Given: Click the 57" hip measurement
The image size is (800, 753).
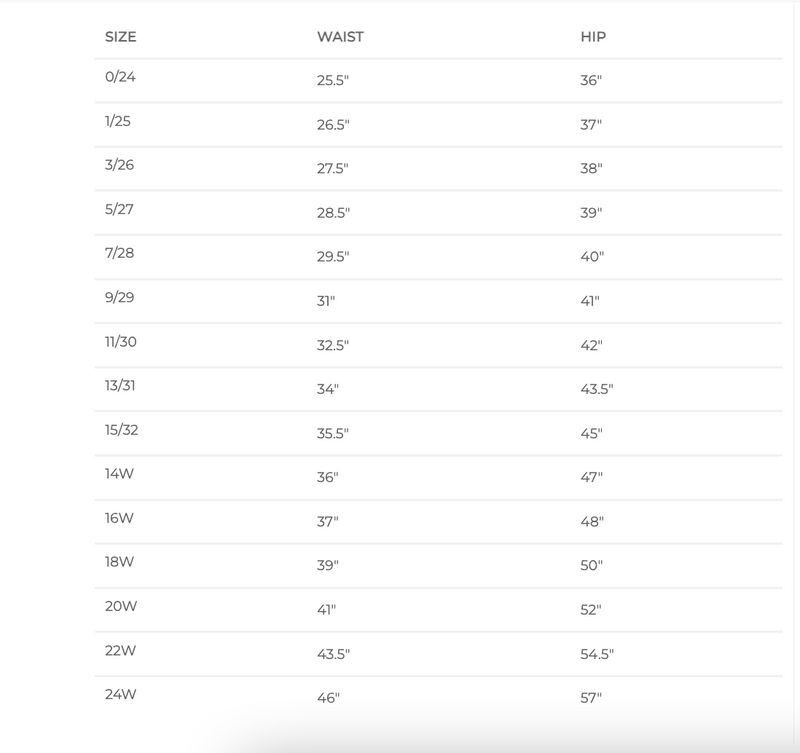Looking at the screenshot, I should click(592, 697).
